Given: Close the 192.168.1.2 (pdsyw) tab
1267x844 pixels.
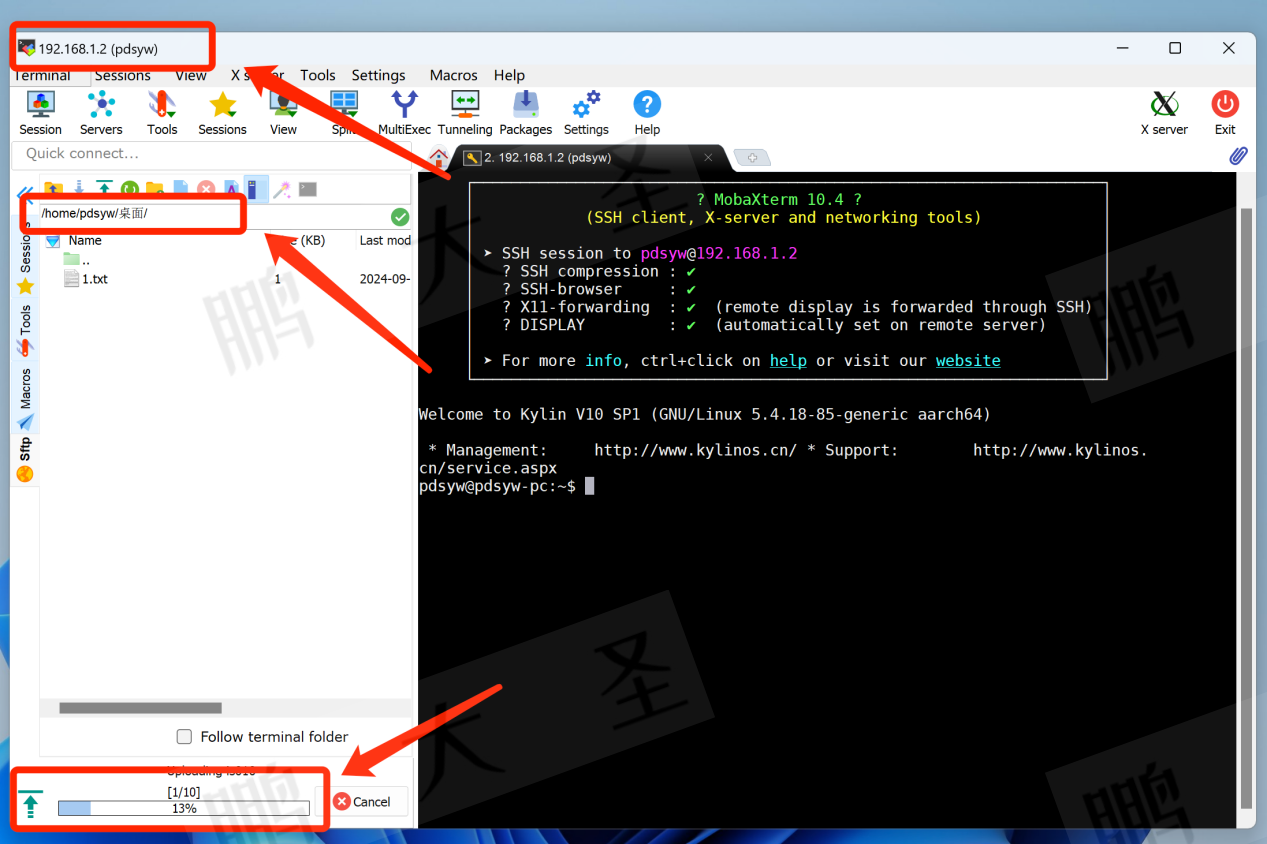Looking at the screenshot, I should click(709, 157).
